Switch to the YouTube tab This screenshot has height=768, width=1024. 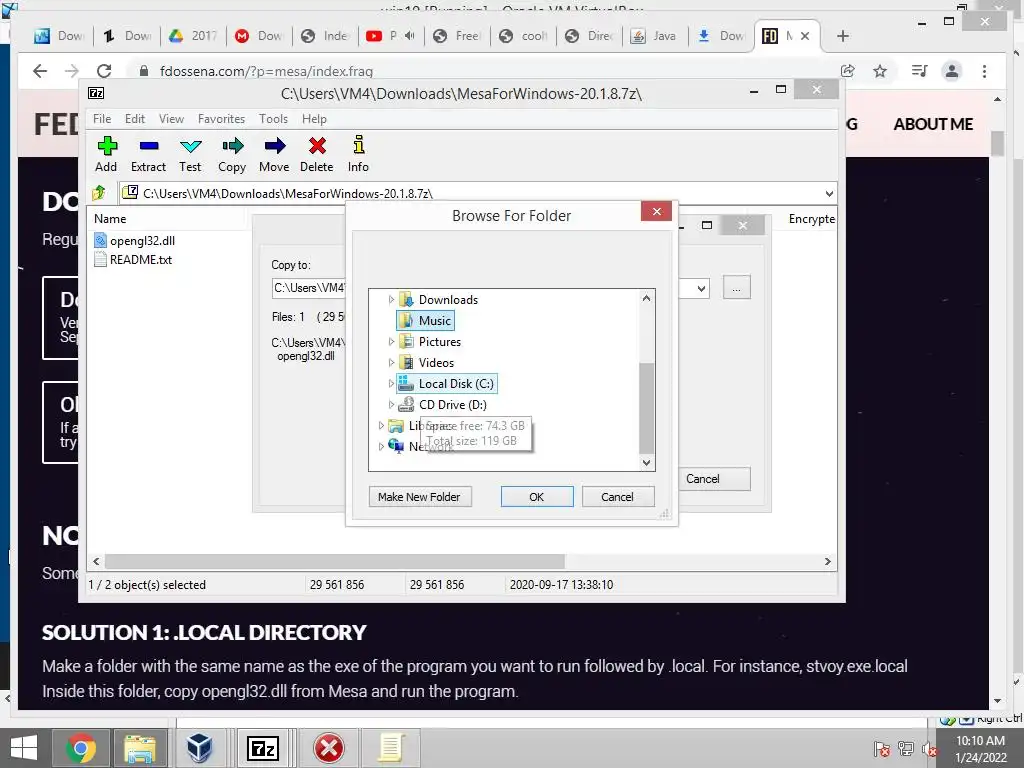click(391, 36)
